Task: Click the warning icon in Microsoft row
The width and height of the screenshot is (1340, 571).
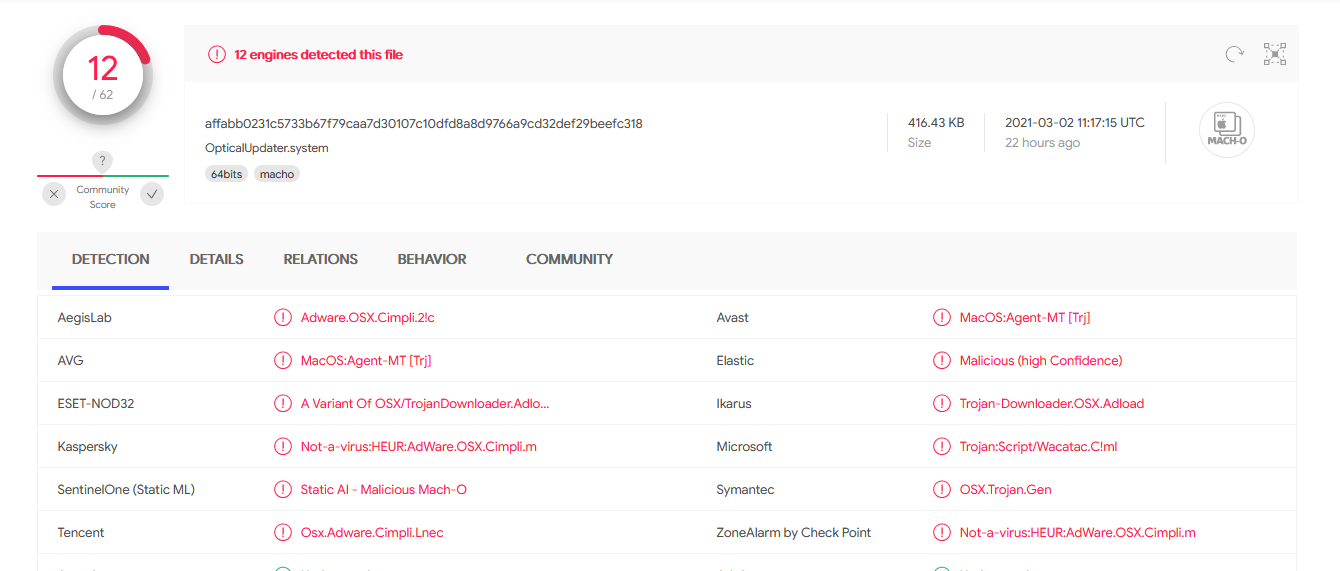Action: coord(942,447)
